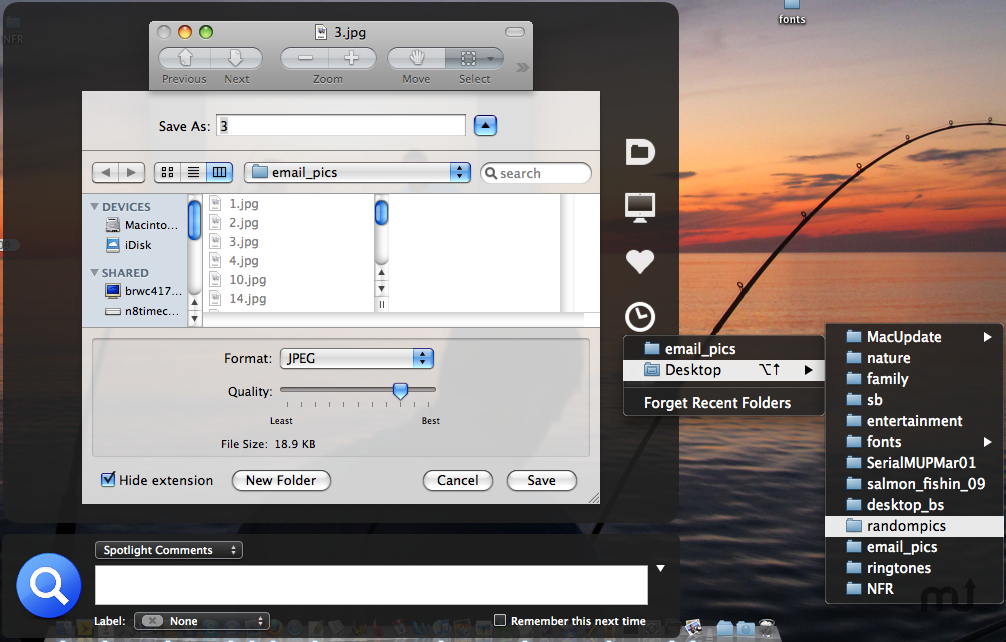Open the toolbar overflow chevron
1006x642 pixels.
click(522, 67)
